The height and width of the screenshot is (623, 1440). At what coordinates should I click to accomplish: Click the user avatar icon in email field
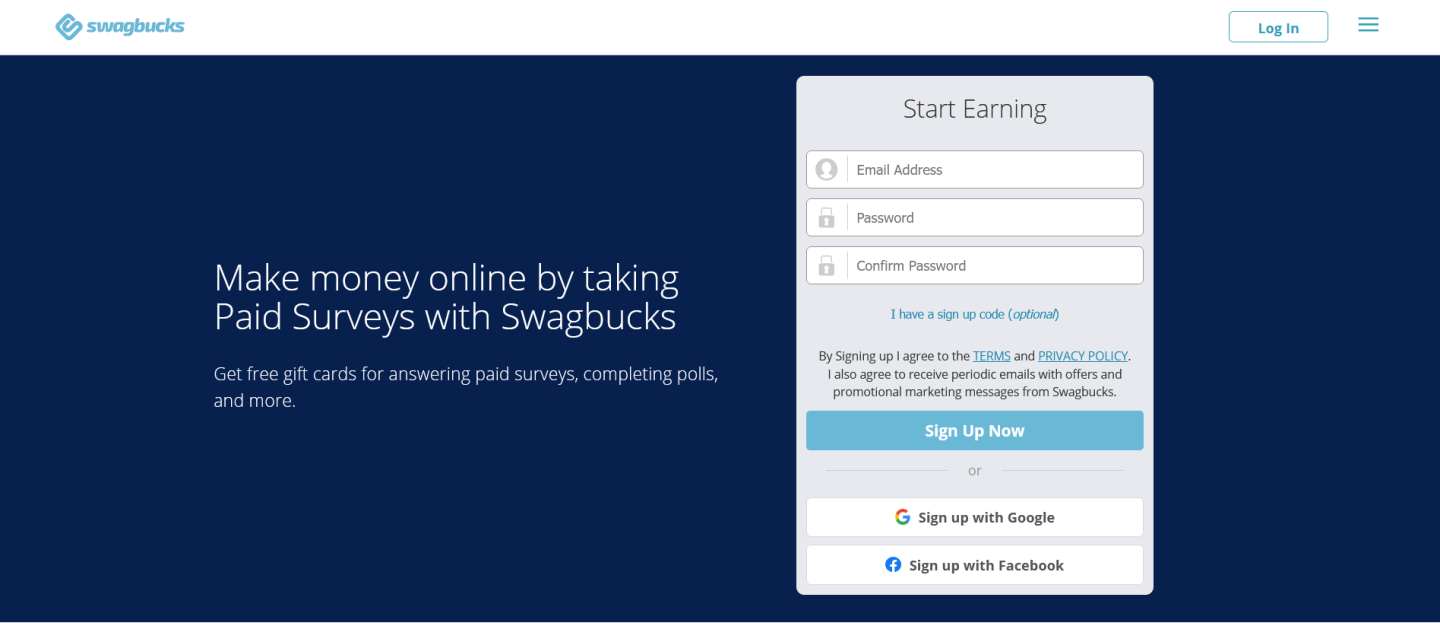(826, 170)
